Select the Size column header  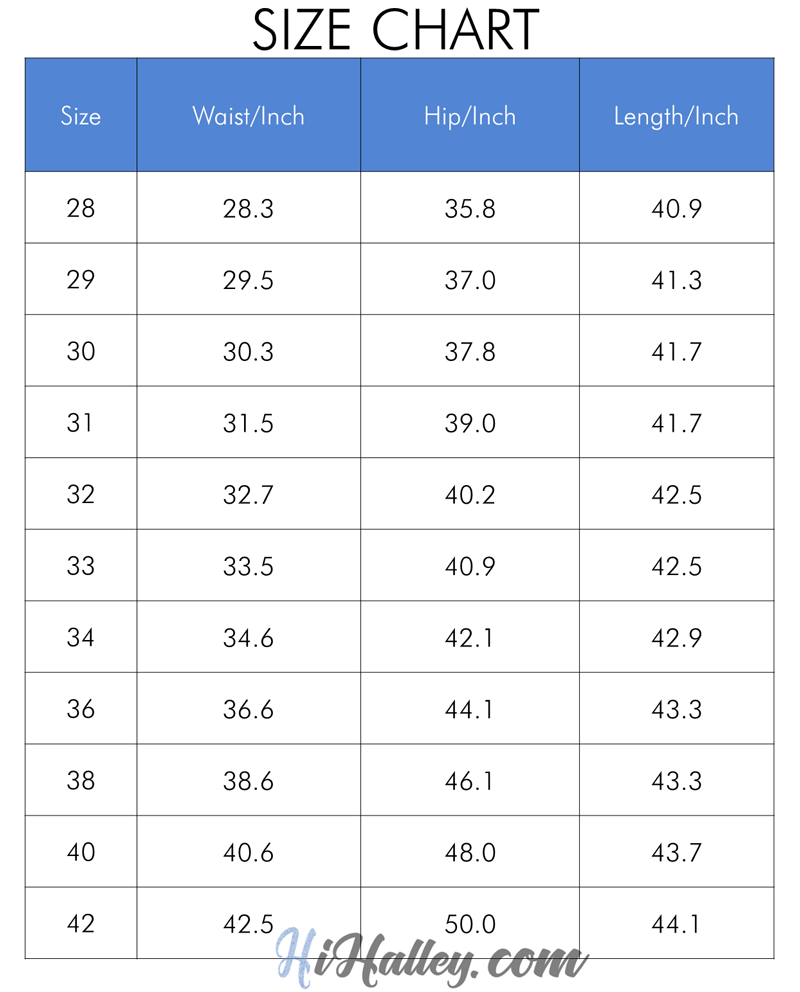[81, 116]
